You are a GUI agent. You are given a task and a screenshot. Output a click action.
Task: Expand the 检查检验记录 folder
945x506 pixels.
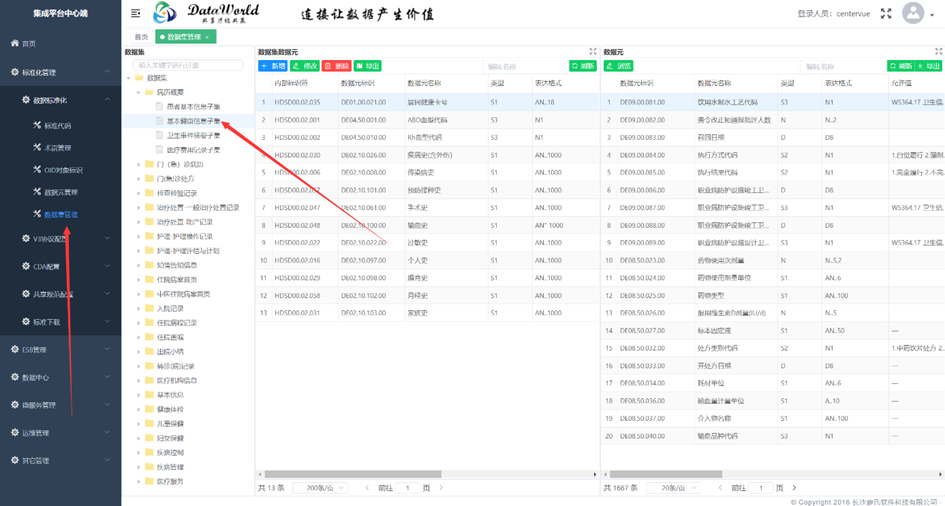pyautogui.click(x=139, y=193)
